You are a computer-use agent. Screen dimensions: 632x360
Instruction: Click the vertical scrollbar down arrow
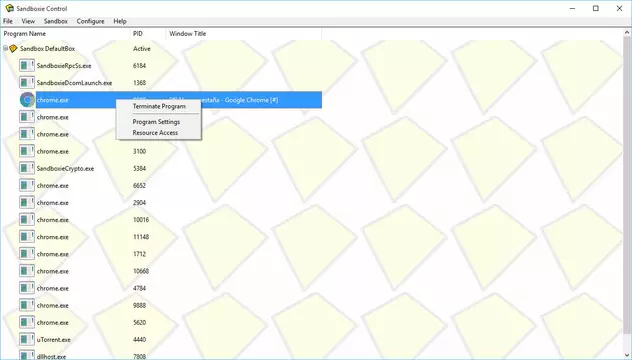click(627, 356)
